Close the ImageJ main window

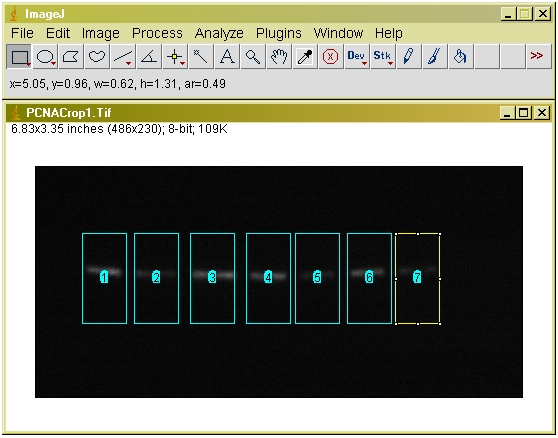[x=543, y=14]
